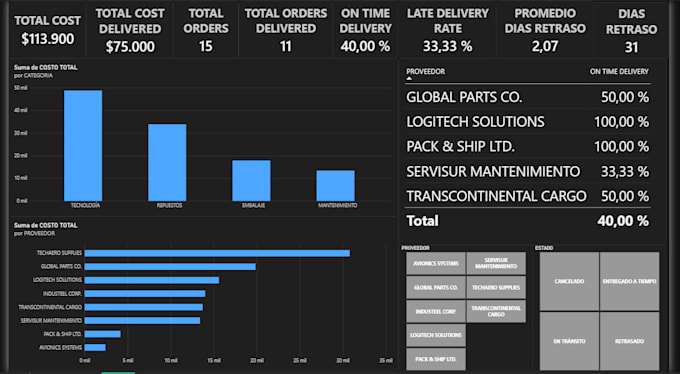Filter by AVIONICS SYSTEMS slicer button
The height and width of the screenshot is (374, 680).
[x=436, y=263]
